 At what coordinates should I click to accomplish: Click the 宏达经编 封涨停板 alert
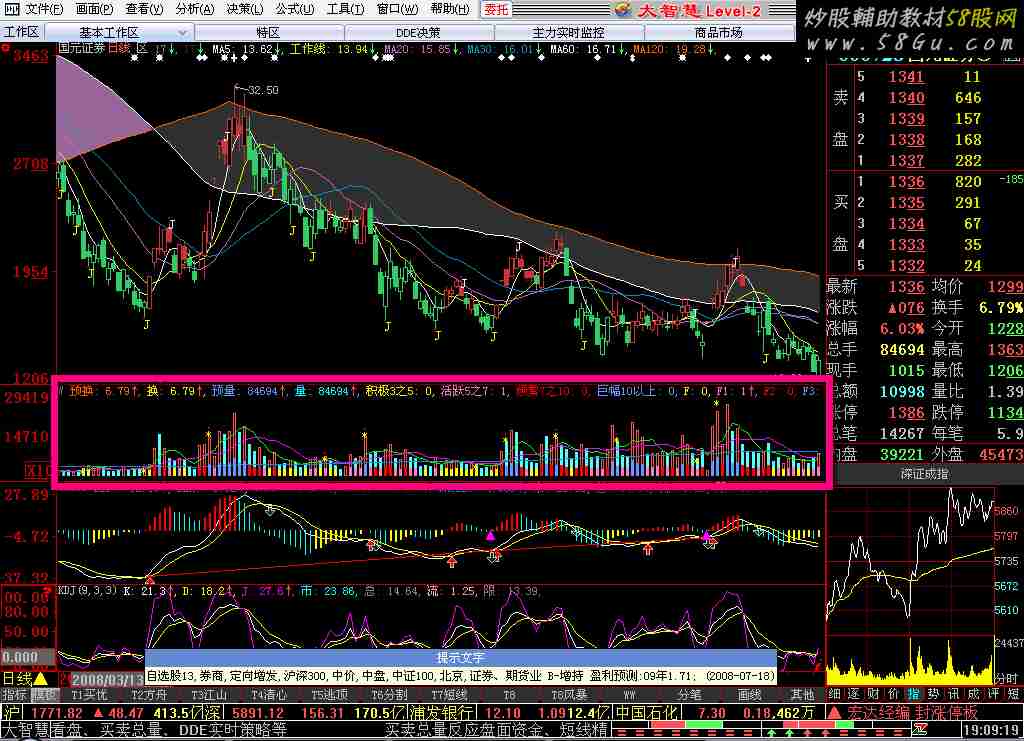[911, 712]
